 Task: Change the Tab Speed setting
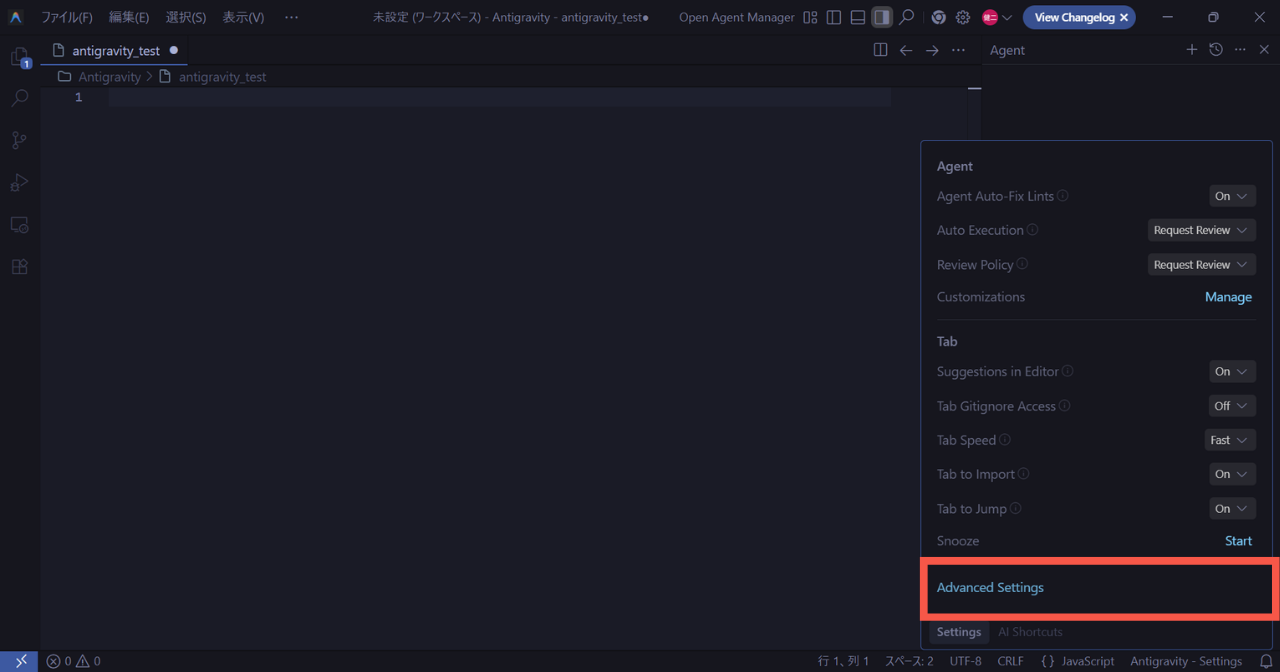pyautogui.click(x=1229, y=440)
